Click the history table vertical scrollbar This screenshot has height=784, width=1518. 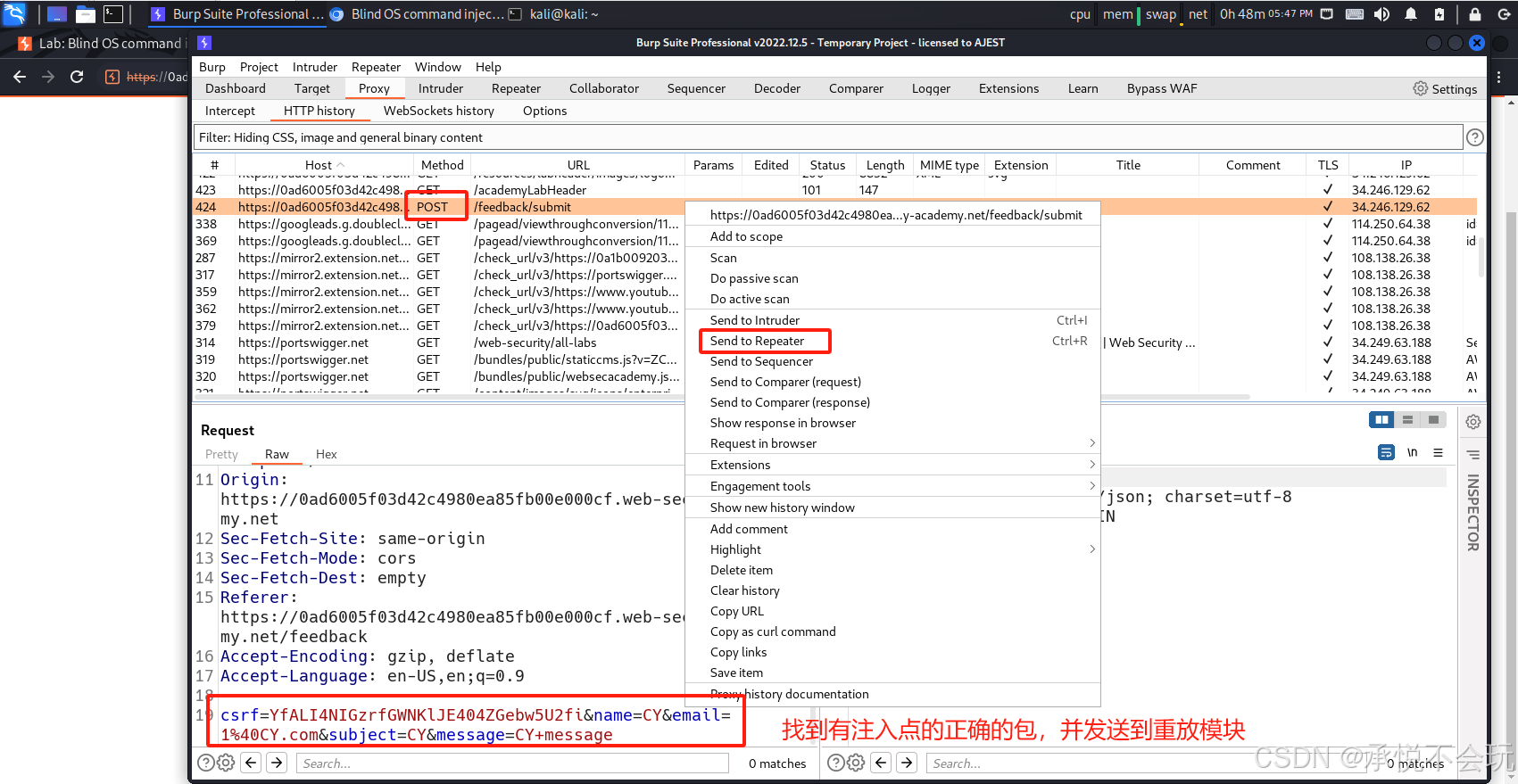click(1482, 257)
